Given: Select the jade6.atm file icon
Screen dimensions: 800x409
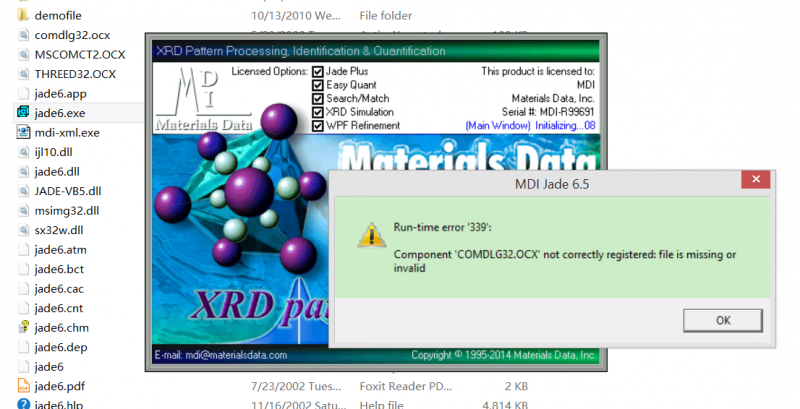Looking at the screenshot, I should pos(23,249).
